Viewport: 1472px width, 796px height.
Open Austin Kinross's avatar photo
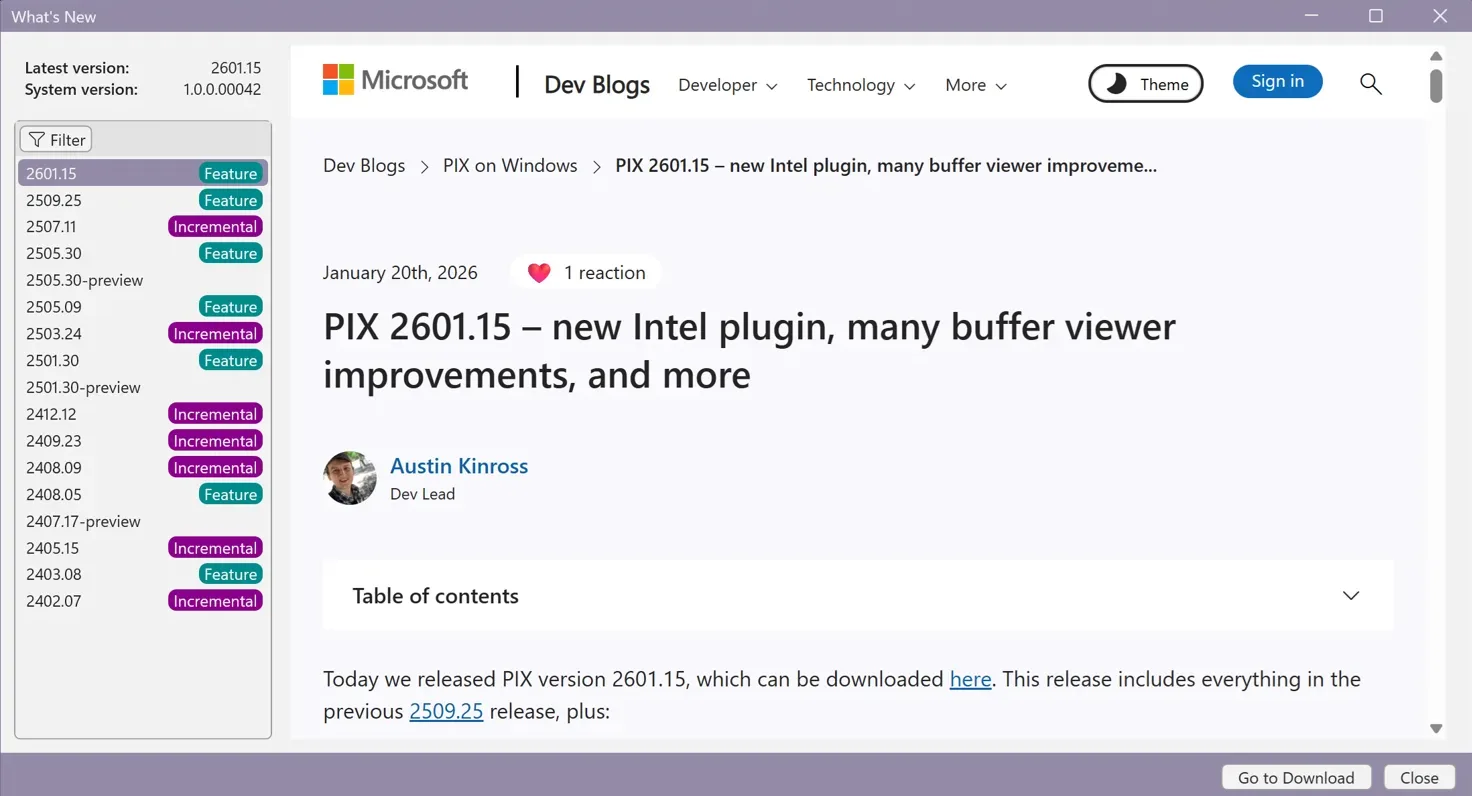(349, 477)
